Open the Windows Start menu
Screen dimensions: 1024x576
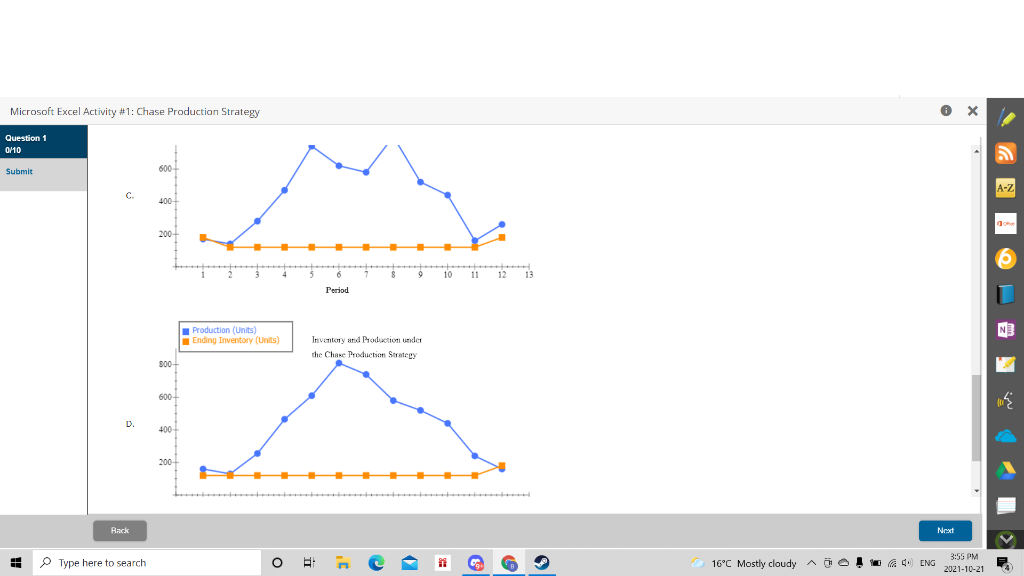click(14, 562)
